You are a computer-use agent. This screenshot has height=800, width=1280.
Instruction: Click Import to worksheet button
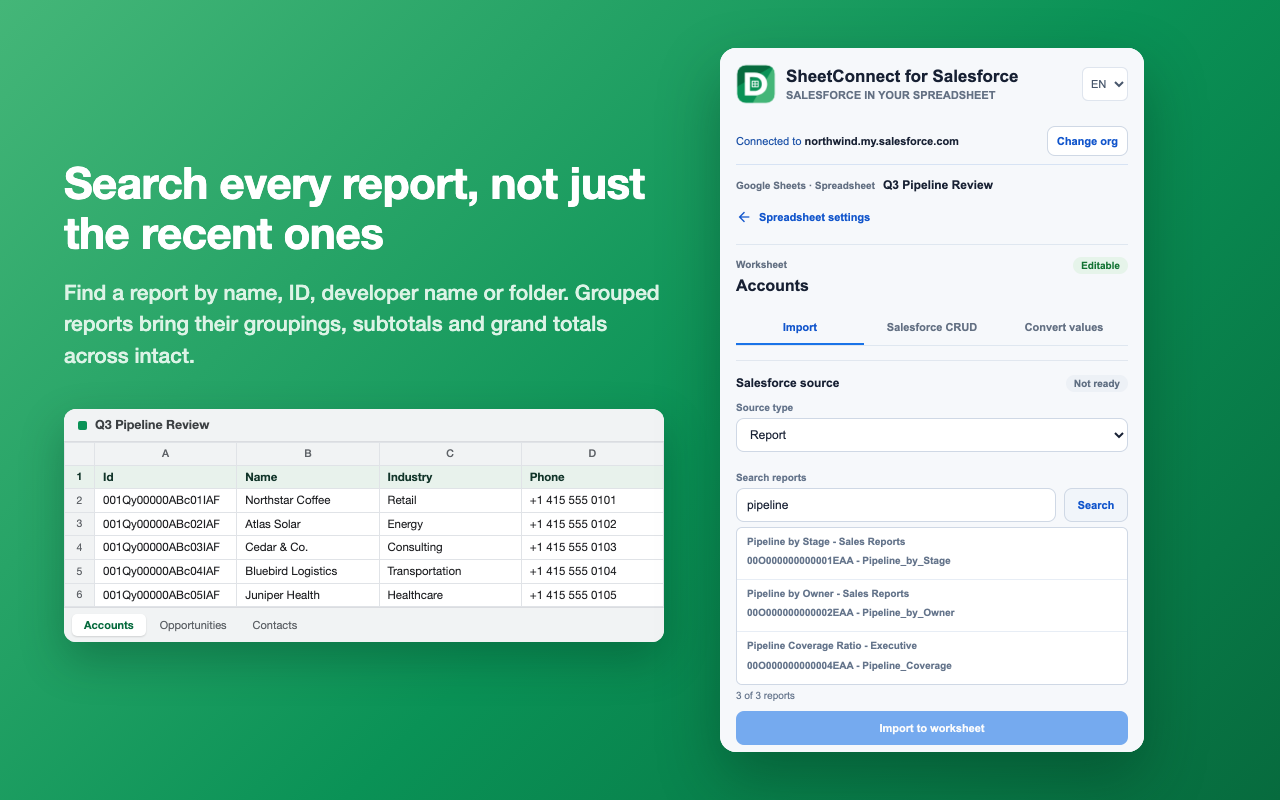(932, 728)
